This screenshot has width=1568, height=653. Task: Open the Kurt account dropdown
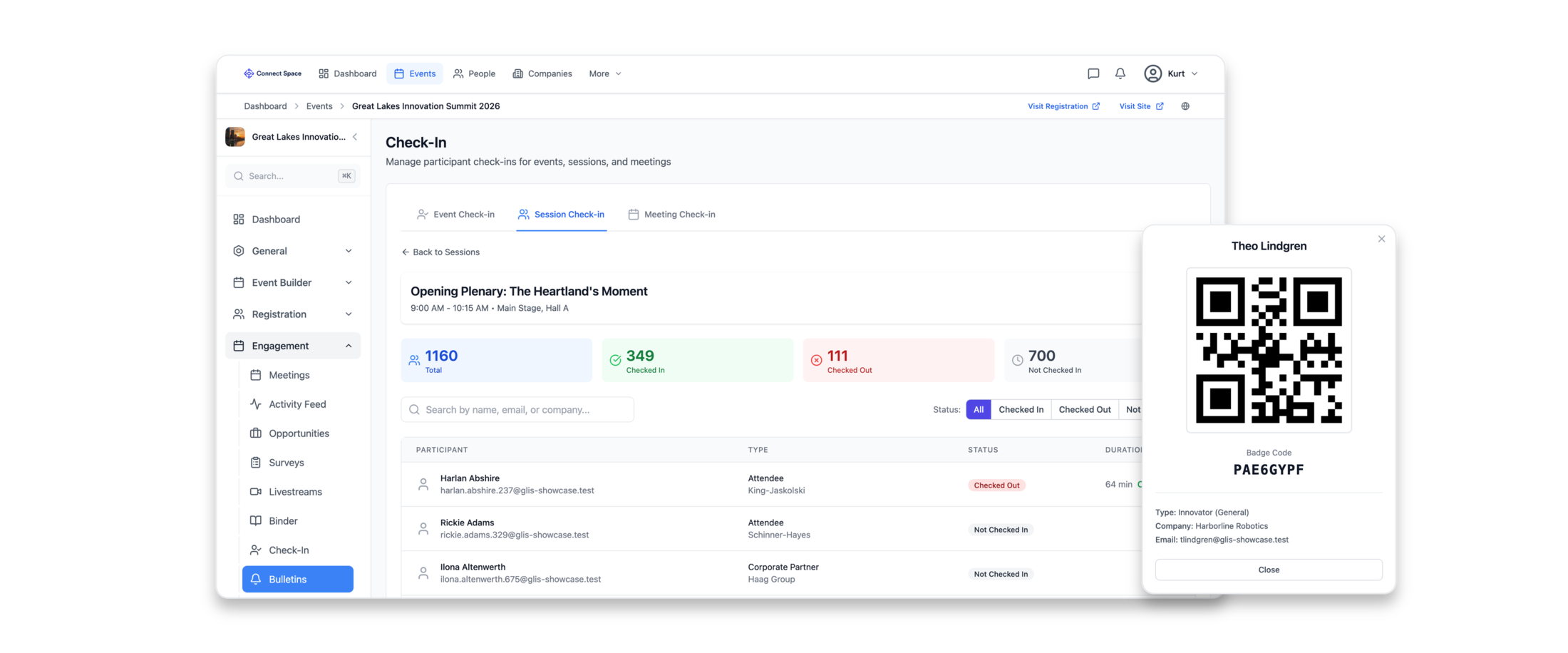[x=1171, y=73]
